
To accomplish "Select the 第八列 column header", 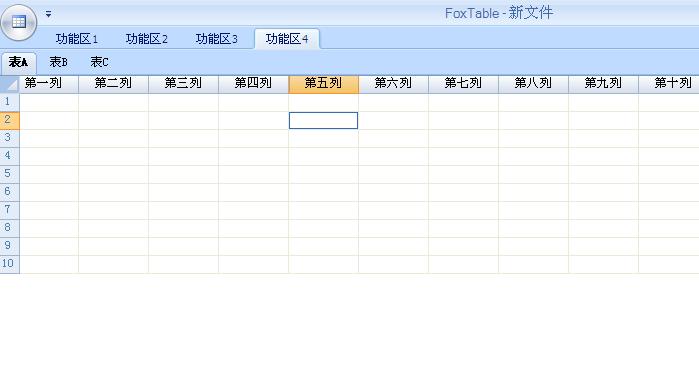I will click(x=533, y=84).
